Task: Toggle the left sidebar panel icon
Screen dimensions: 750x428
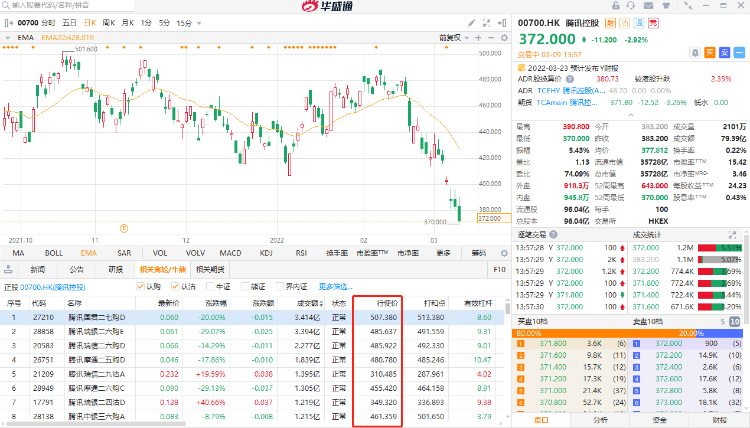Action: pyautogui.click(x=9, y=23)
